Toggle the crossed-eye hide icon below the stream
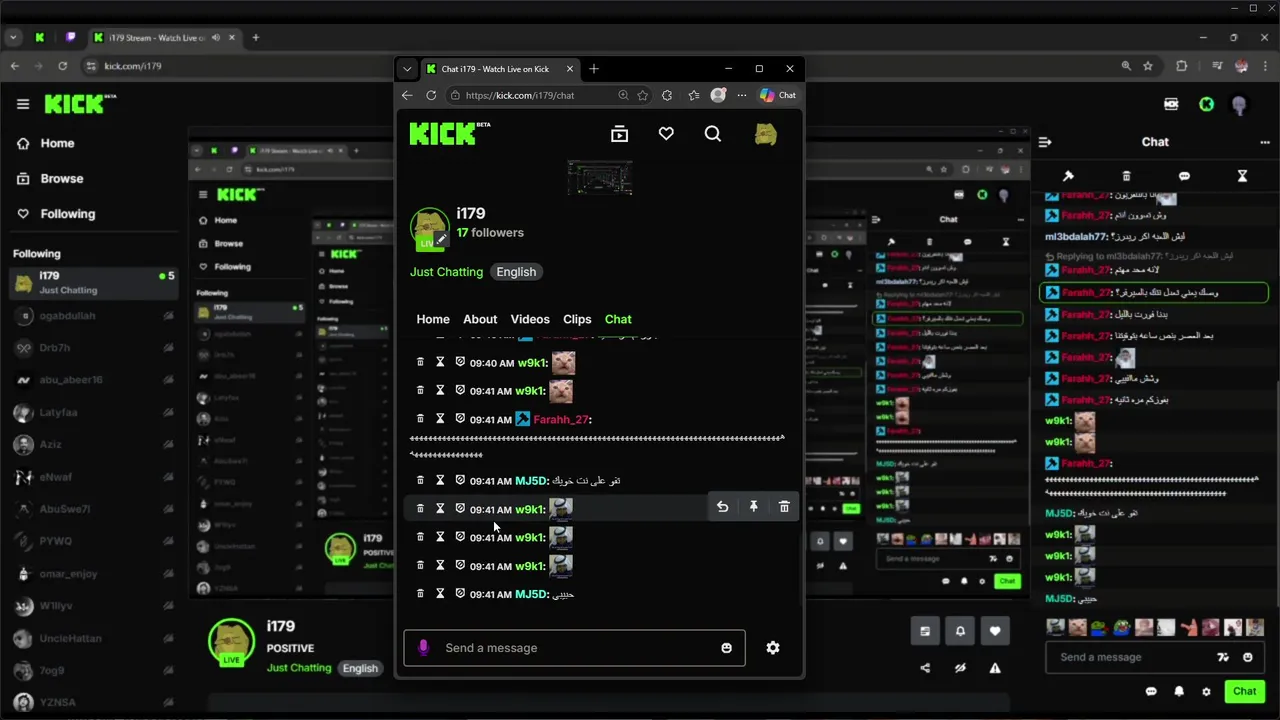Image resolution: width=1280 pixels, height=720 pixels. pos(960,668)
